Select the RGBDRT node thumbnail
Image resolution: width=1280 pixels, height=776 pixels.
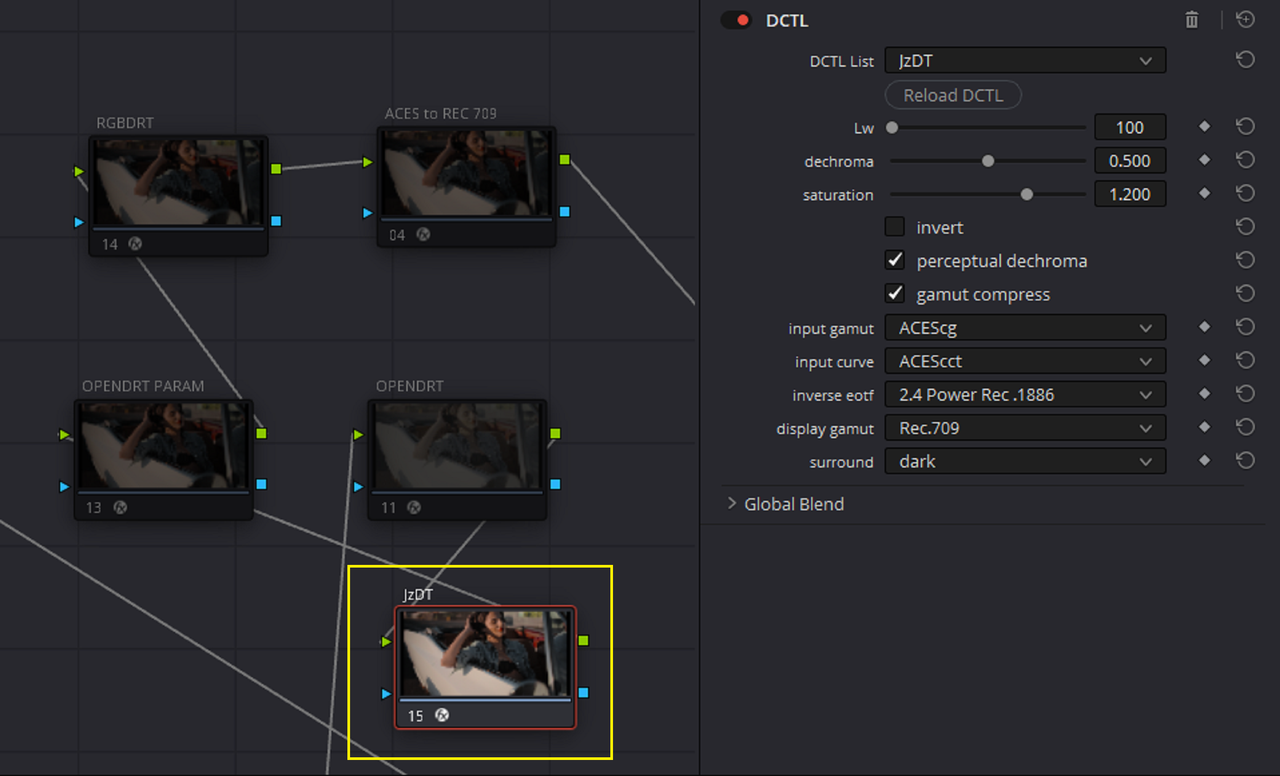(x=178, y=183)
